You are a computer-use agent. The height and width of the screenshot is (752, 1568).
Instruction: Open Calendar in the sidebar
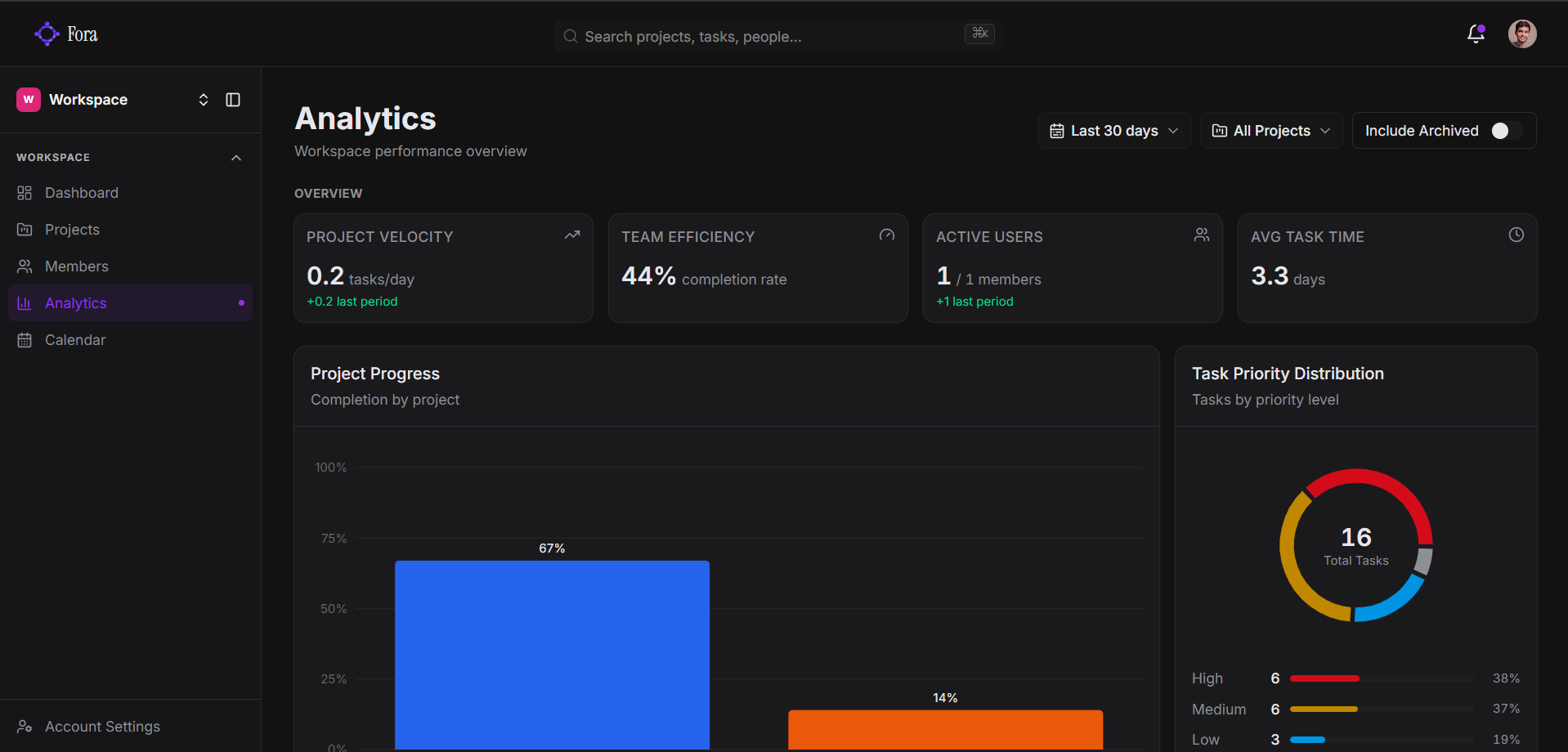130,340
